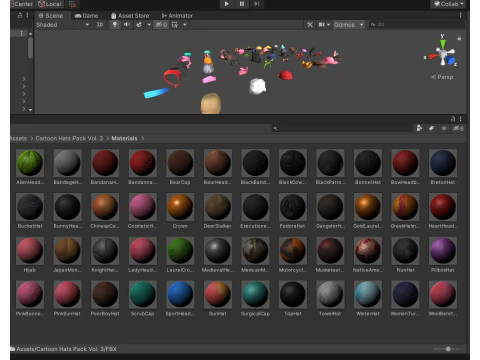Image resolution: width=480 pixels, height=360 pixels.
Task: Toggle hidden objects visibility counter in the Scene toolbar
Action: coord(161,25)
